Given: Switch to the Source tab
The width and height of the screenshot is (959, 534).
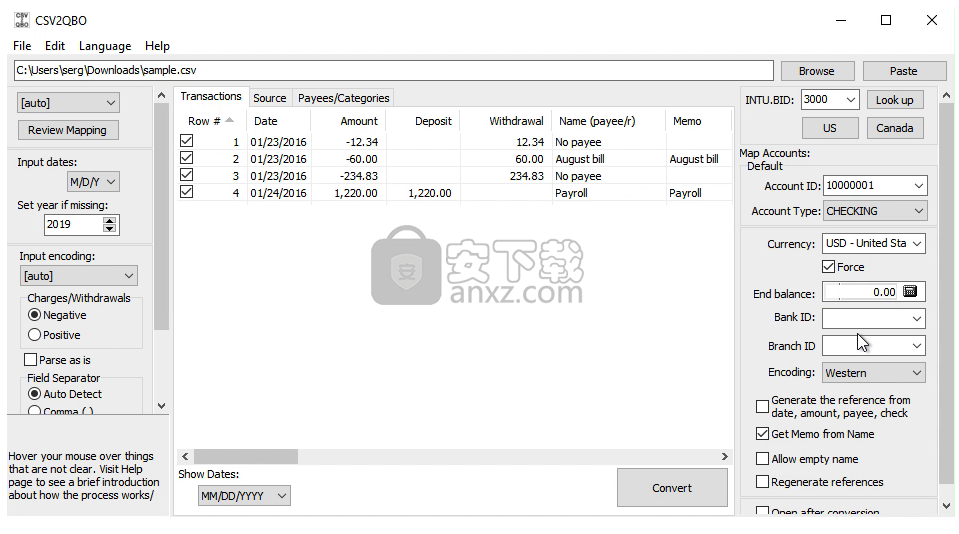Looking at the screenshot, I should (270, 98).
